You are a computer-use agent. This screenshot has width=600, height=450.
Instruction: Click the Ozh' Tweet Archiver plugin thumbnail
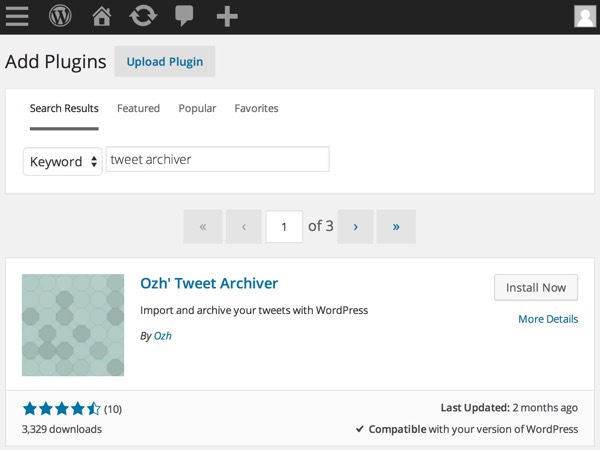tap(73, 325)
